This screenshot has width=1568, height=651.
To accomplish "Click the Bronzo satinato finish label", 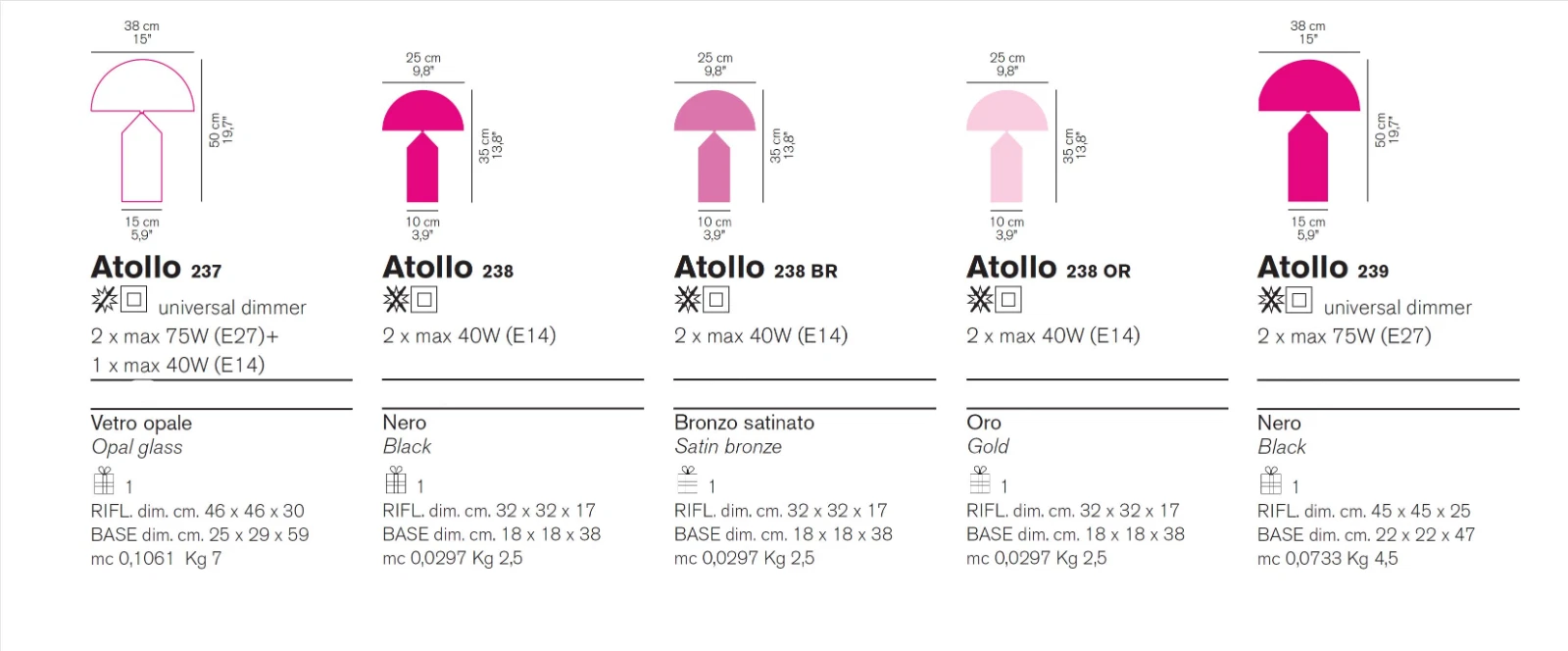I will point(744,423).
